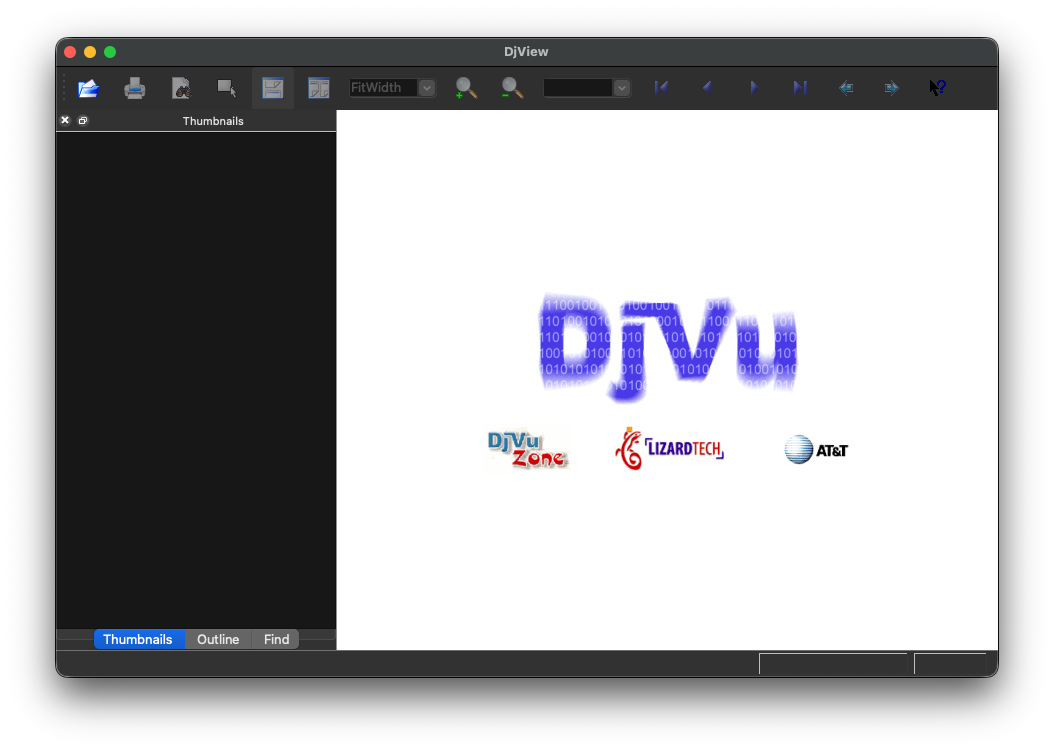The height and width of the screenshot is (751, 1054).
Task: Click the page number combo box field
Action: (578, 88)
